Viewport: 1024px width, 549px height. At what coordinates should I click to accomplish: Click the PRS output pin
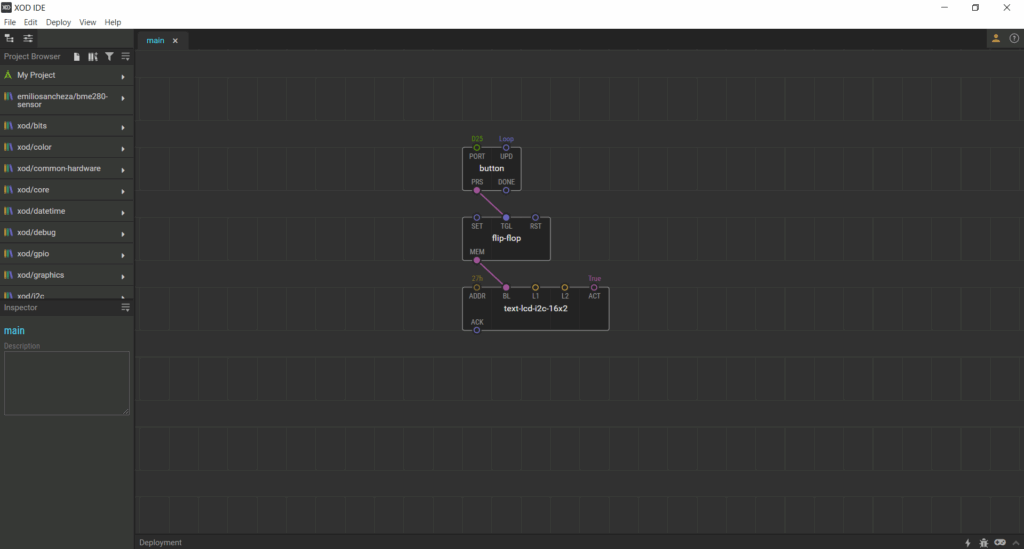tap(477, 191)
